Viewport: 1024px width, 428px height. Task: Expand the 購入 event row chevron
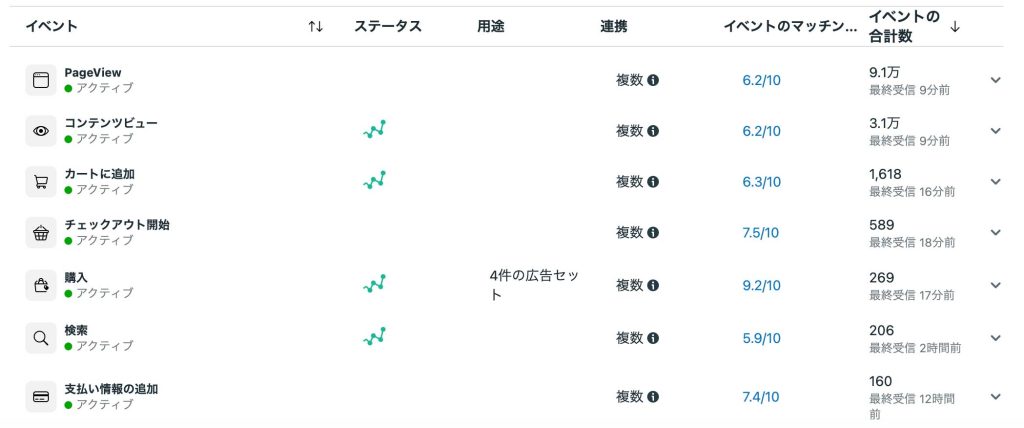tap(995, 286)
